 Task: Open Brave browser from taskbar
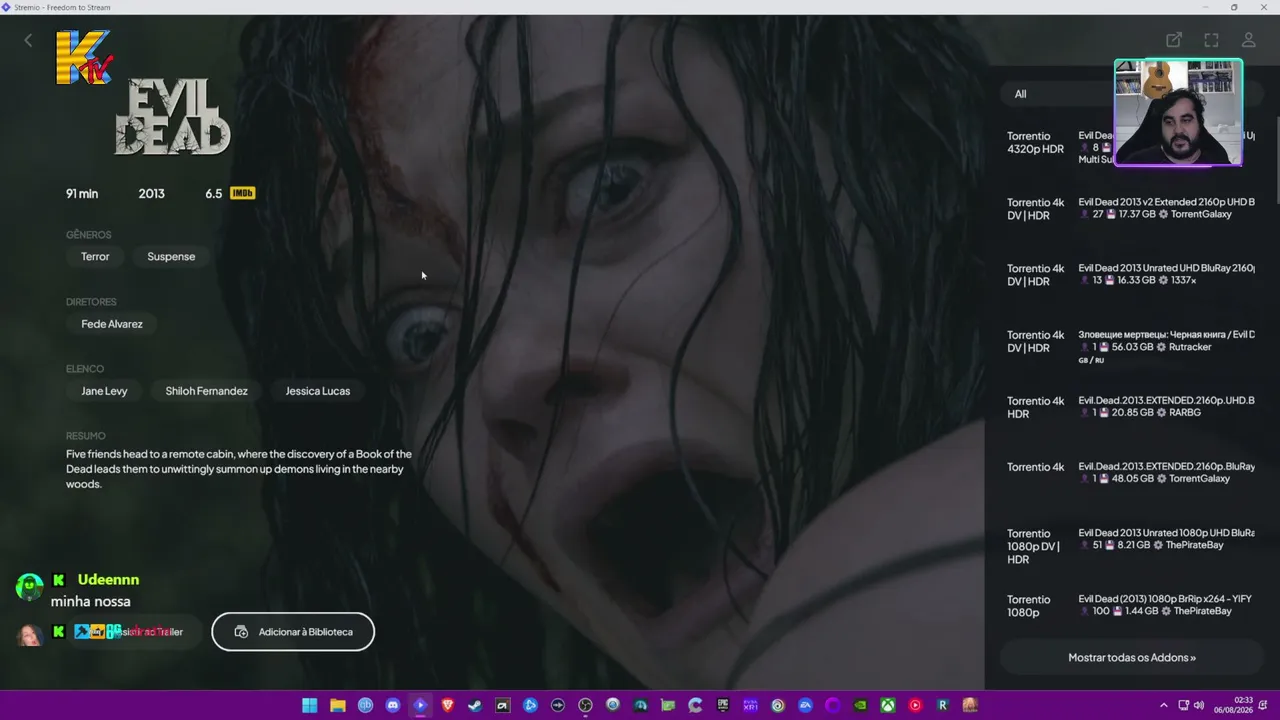click(x=447, y=705)
